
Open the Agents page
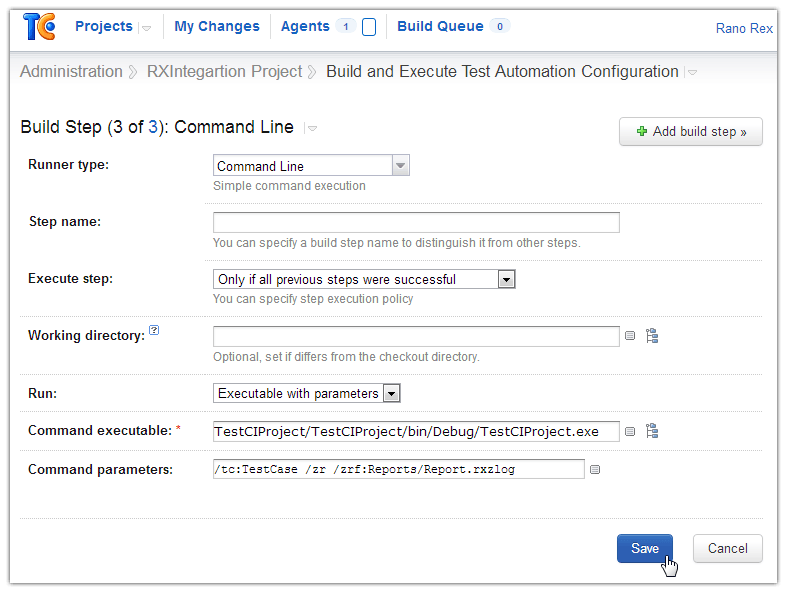(x=305, y=26)
